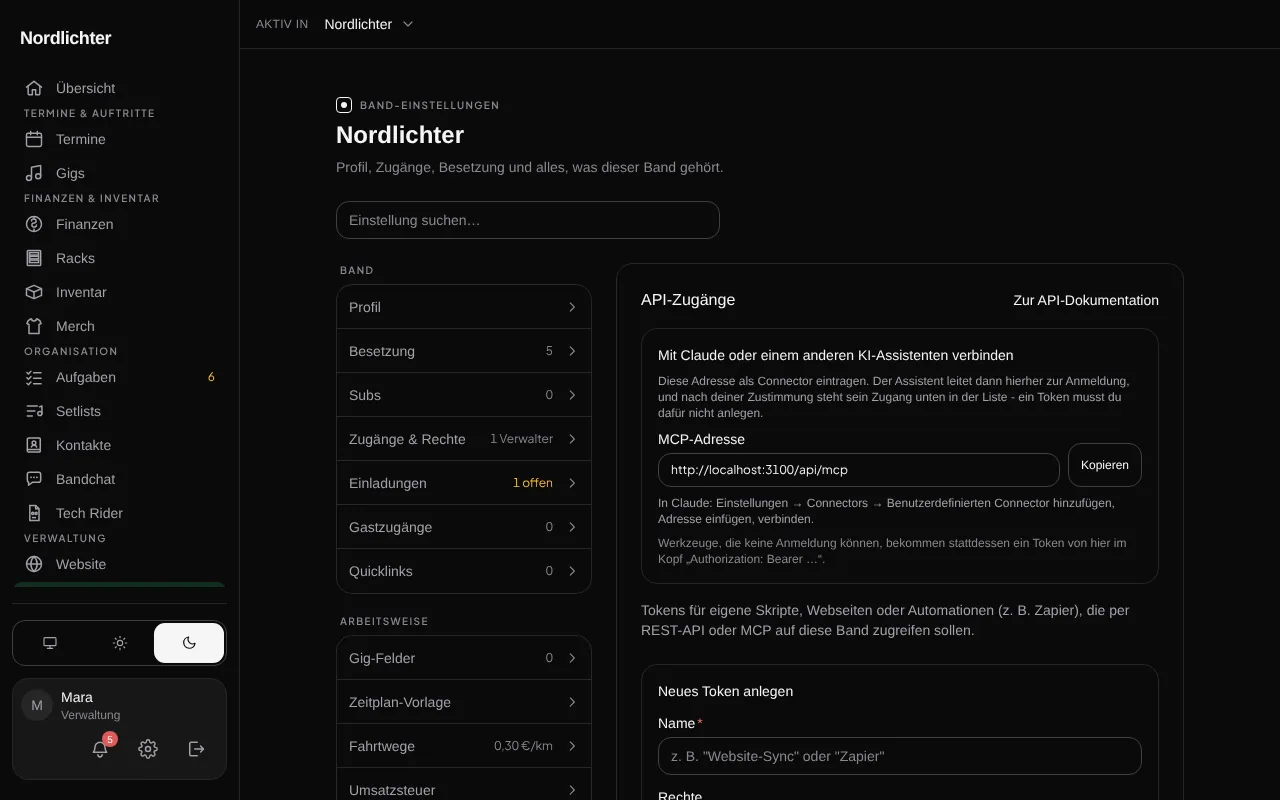The height and width of the screenshot is (800, 1280).
Task: Open the Nordlichter band switcher dropdown
Action: (369, 24)
